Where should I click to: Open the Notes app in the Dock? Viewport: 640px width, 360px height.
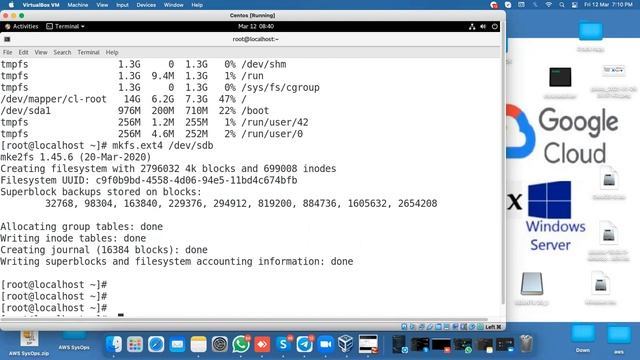(198, 344)
